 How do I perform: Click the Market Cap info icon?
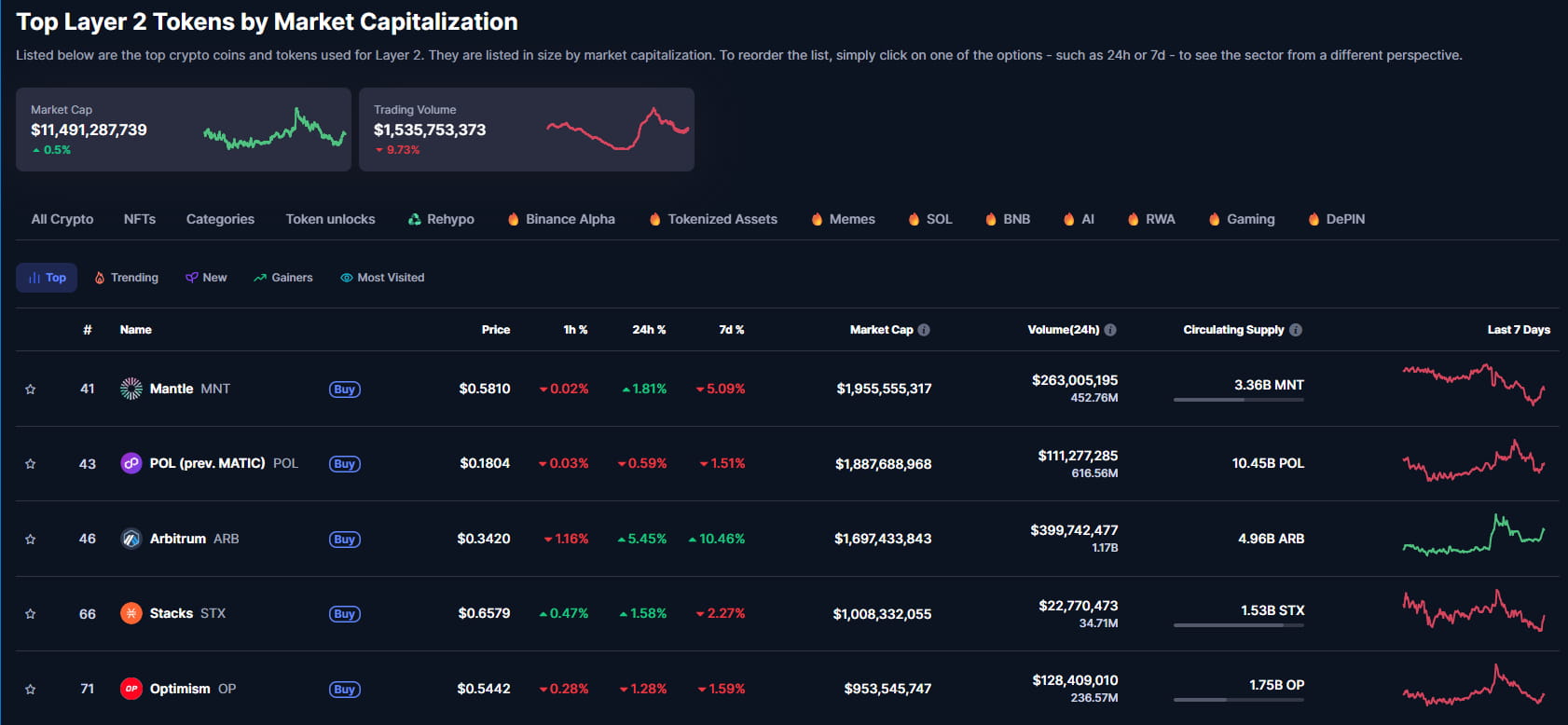pos(924,330)
